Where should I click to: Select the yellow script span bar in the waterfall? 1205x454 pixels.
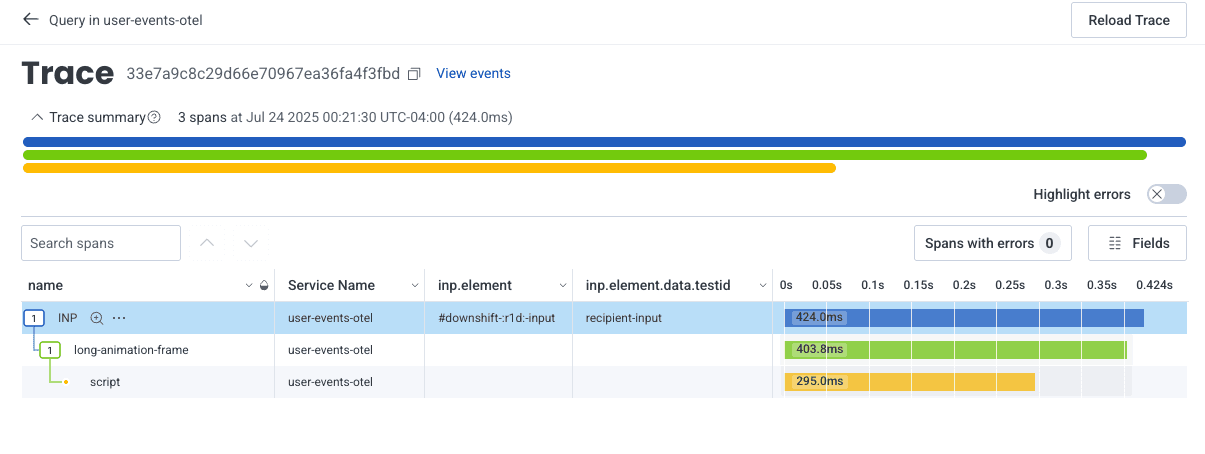909,382
